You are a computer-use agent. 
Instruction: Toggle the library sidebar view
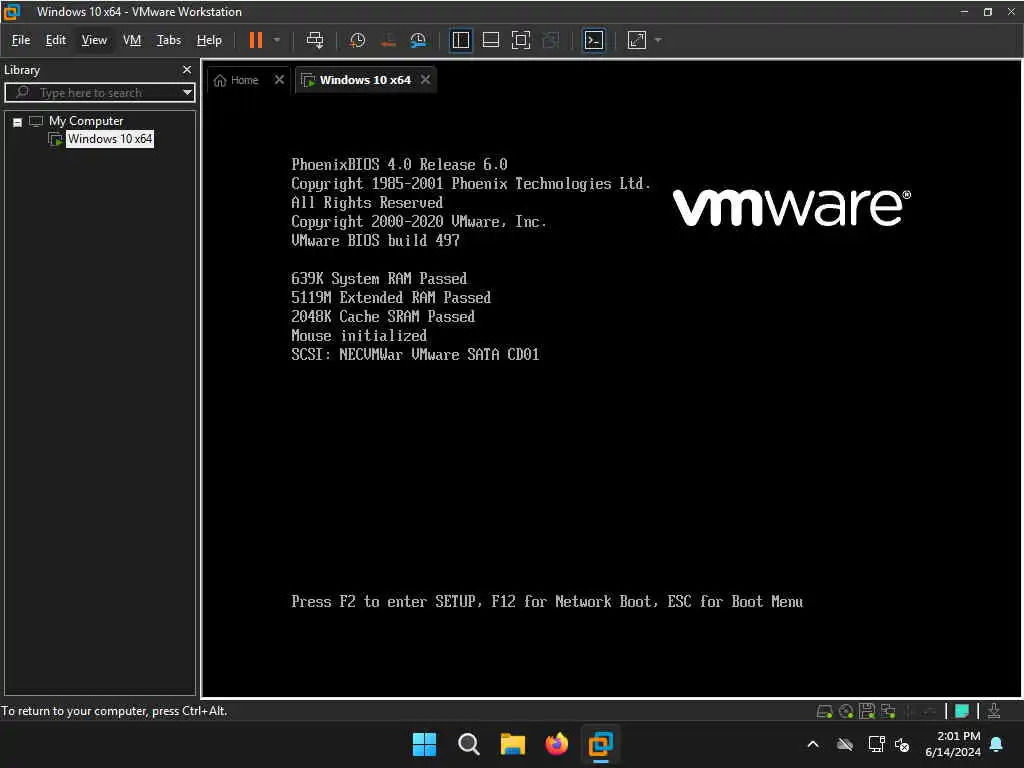pos(461,40)
